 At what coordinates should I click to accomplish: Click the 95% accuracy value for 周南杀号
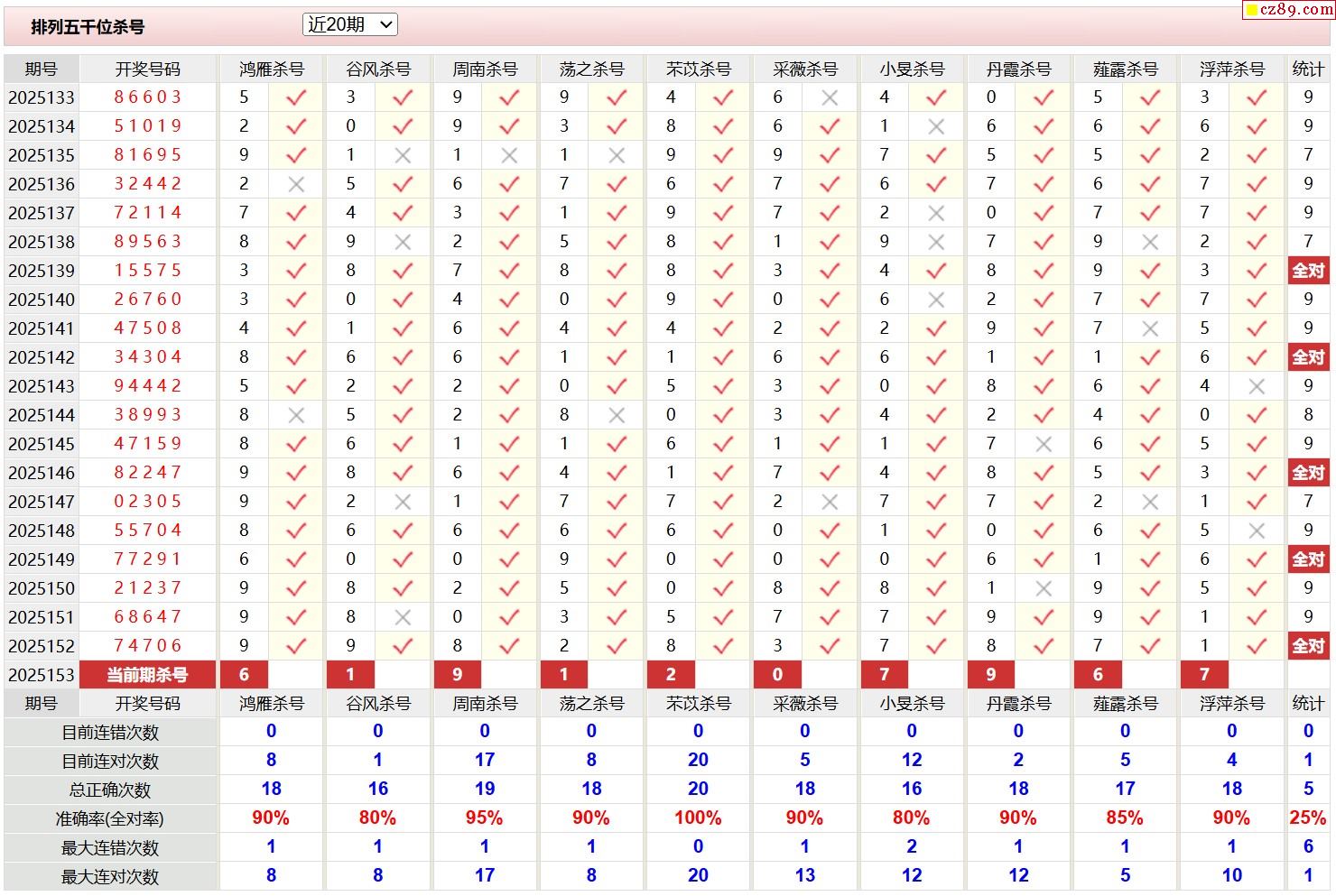click(x=484, y=818)
